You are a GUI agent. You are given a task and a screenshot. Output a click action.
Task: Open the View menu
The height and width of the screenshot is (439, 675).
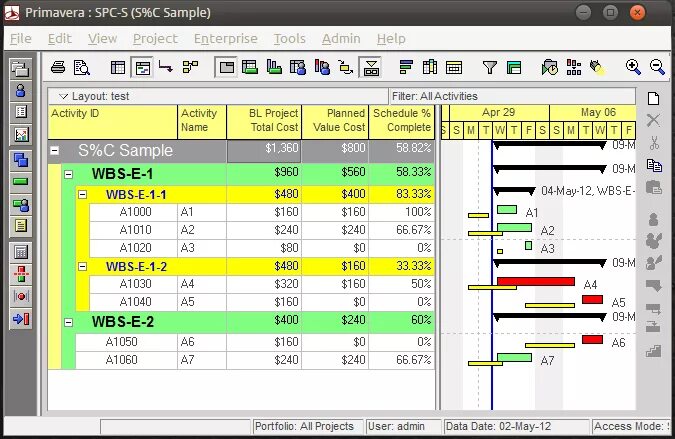(102, 39)
